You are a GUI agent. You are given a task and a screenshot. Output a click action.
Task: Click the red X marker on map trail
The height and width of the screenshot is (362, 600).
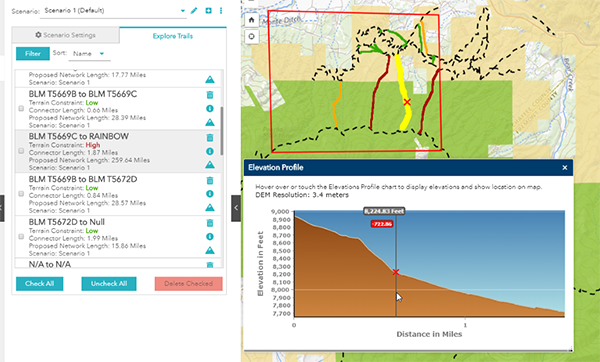point(407,102)
